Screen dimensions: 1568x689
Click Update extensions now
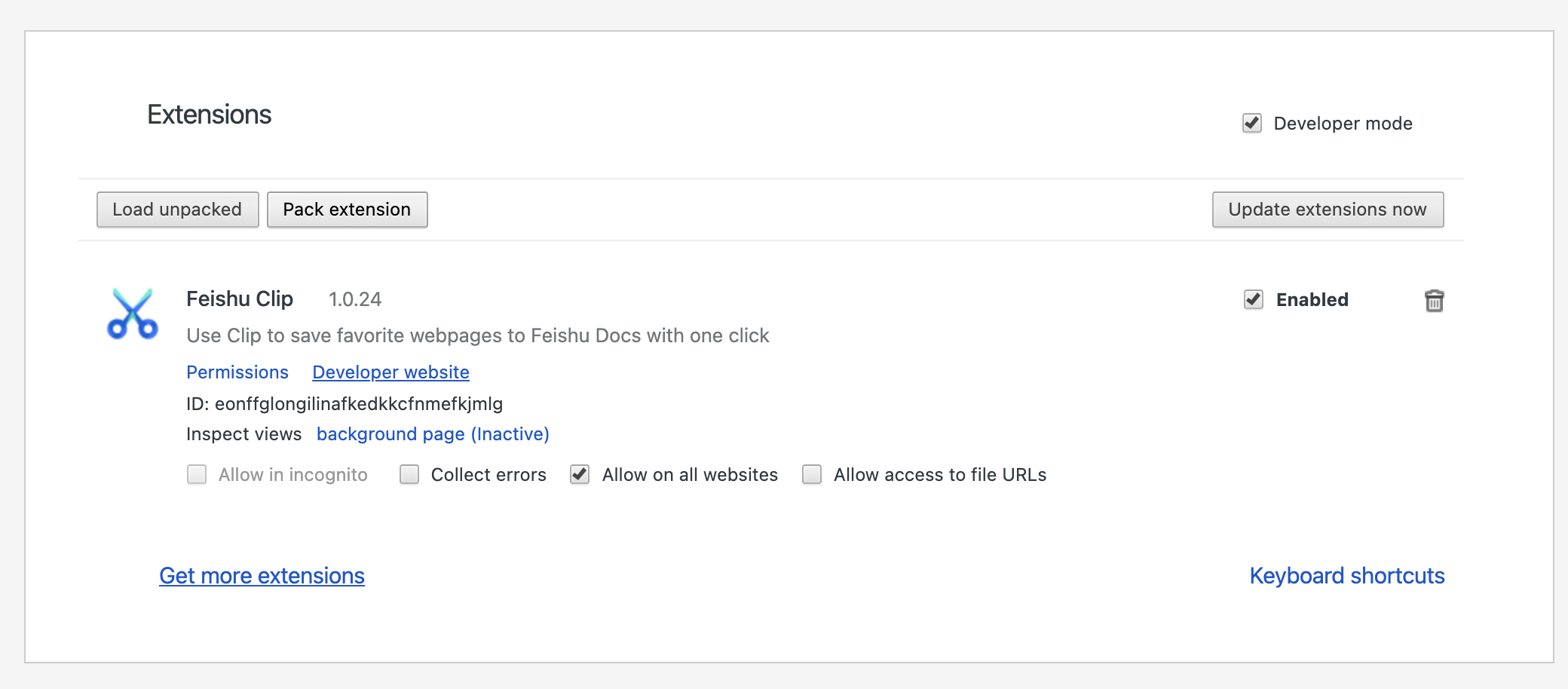click(x=1327, y=210)
